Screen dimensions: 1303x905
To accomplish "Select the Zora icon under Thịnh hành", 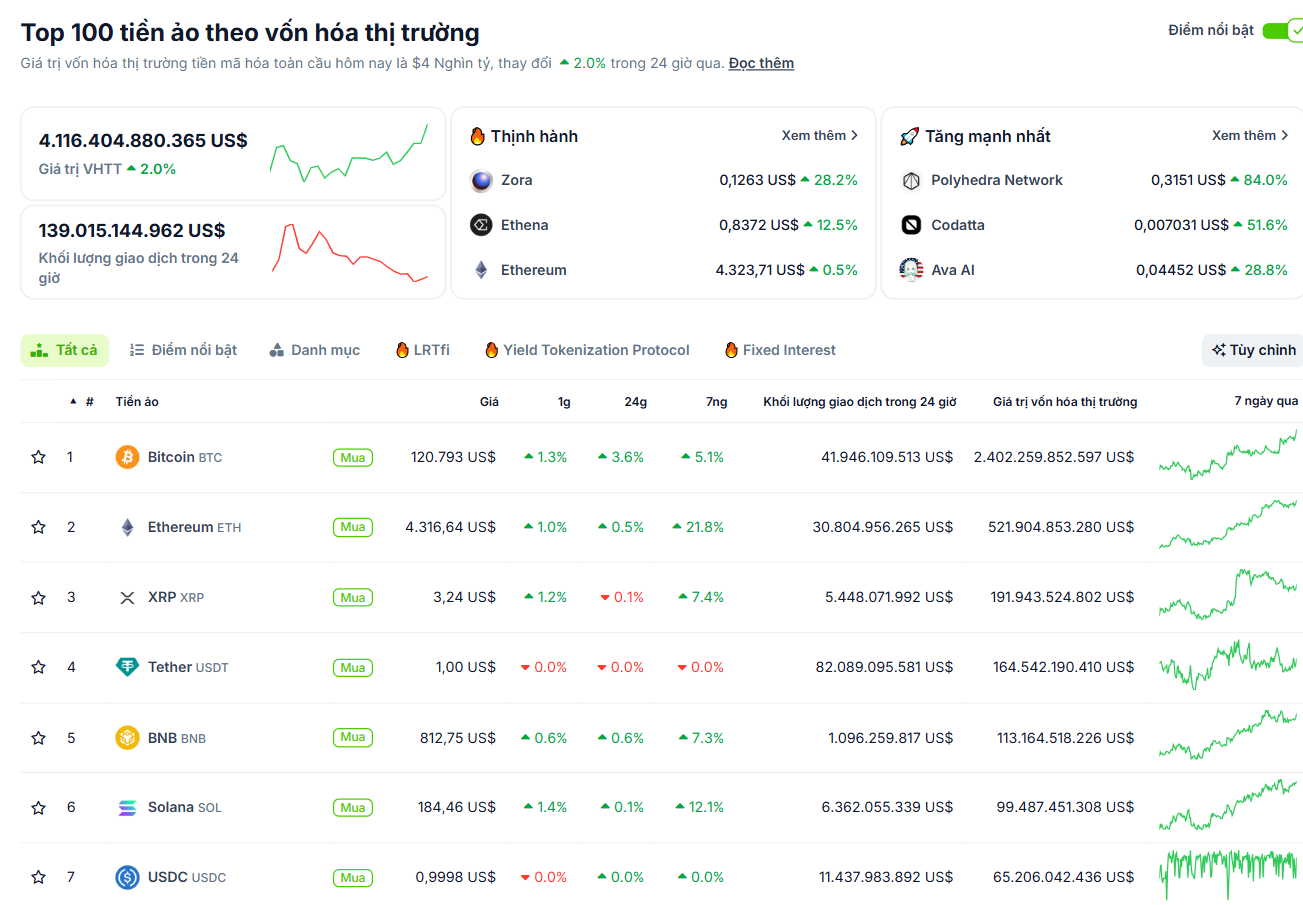I will [481, 180].
